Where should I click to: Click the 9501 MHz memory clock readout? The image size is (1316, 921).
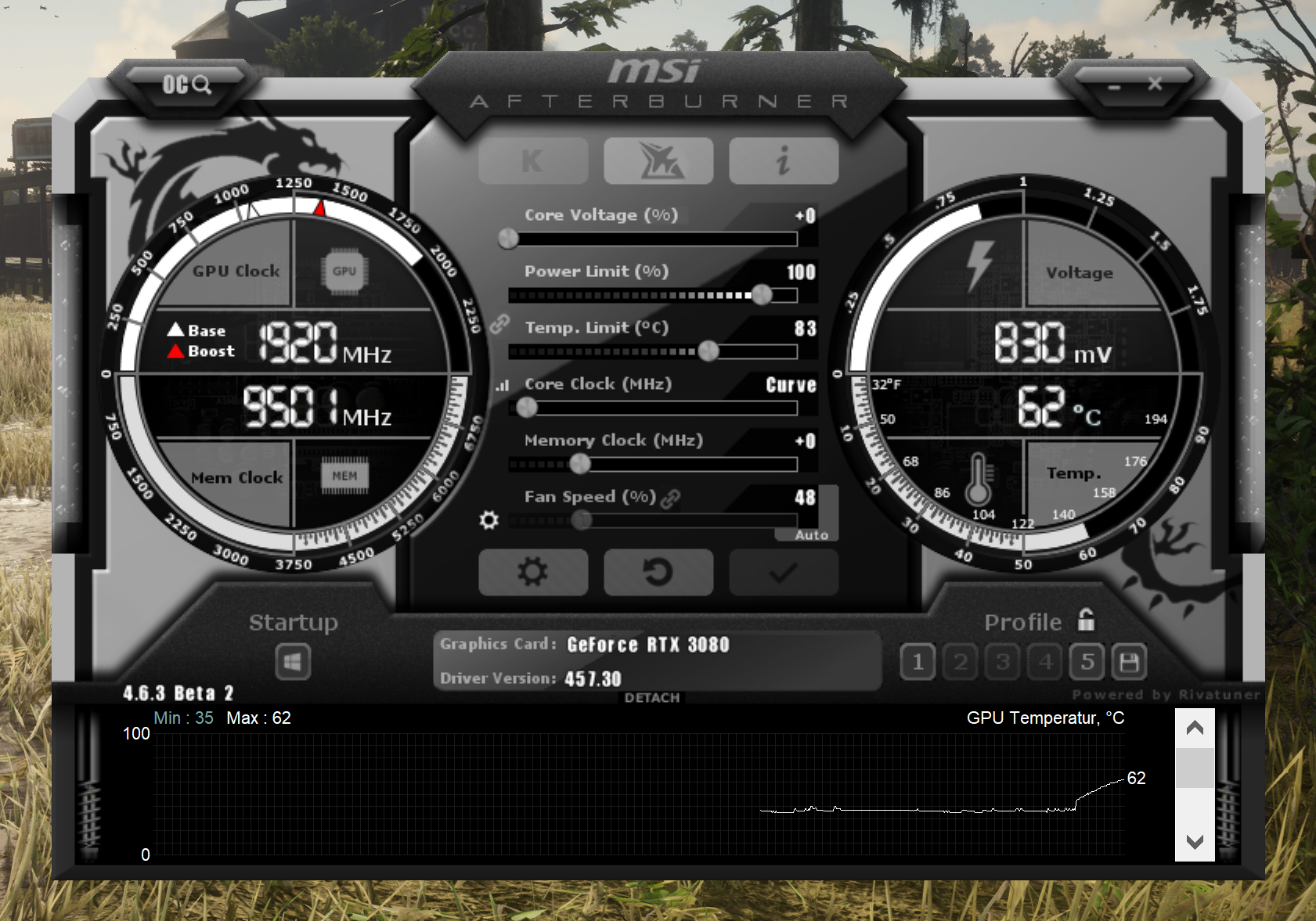317,406
